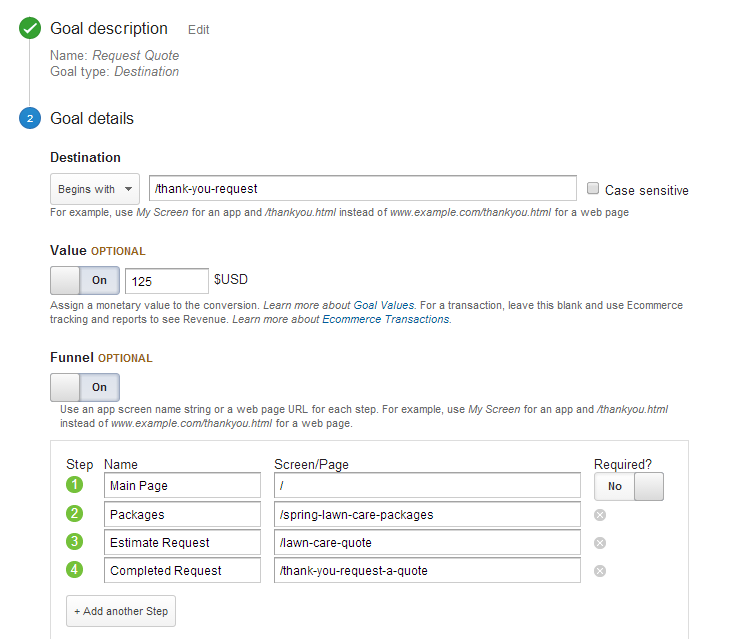Screen dimensions: 742x639
Task: Click the blue step 2 circle icon
Action: point(30,118)
